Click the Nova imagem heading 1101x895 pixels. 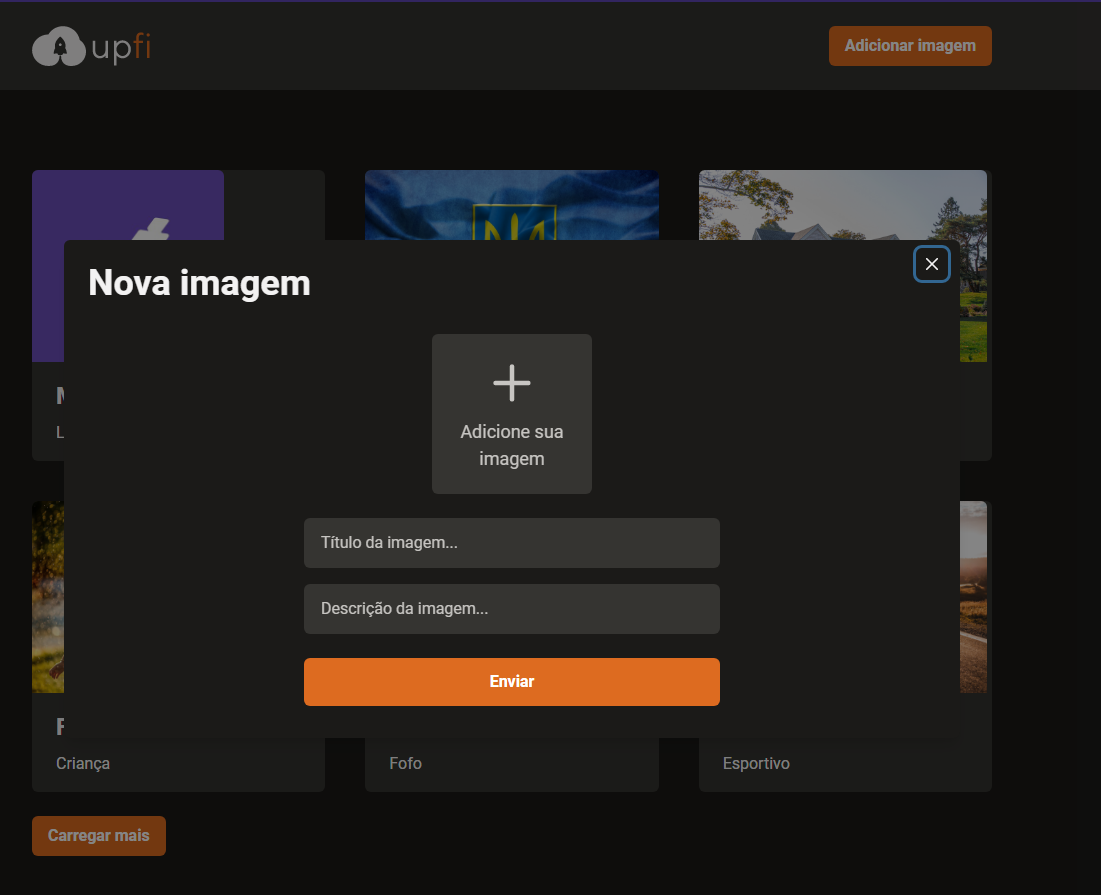(199, 283)
